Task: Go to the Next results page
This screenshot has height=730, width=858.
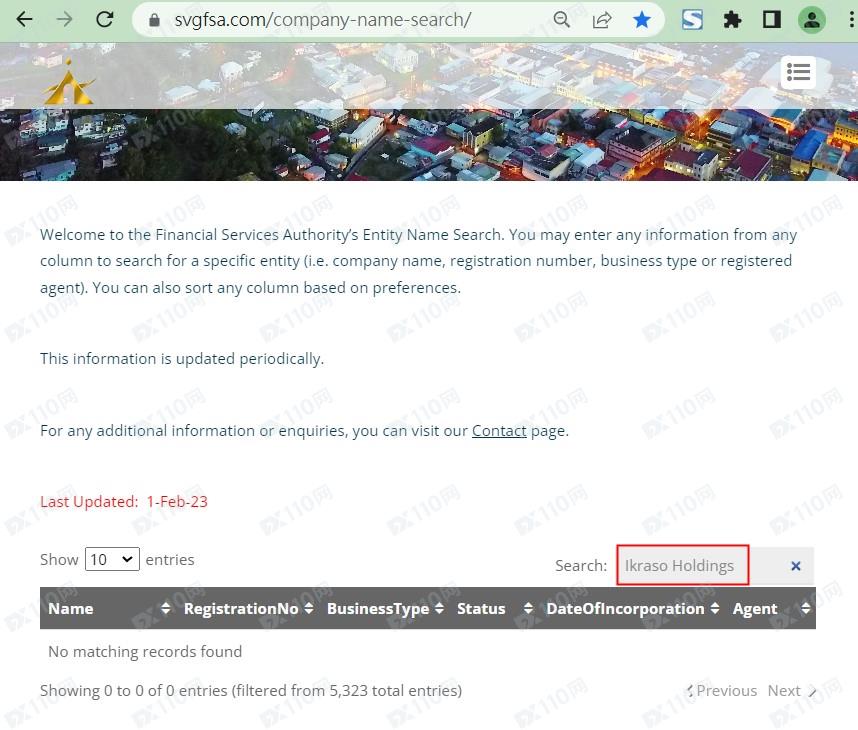Action: click(791, 691)
